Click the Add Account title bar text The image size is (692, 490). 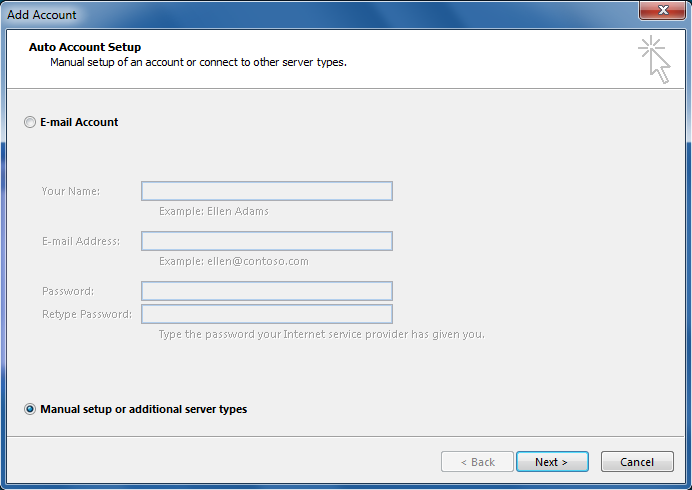point(42,15)
